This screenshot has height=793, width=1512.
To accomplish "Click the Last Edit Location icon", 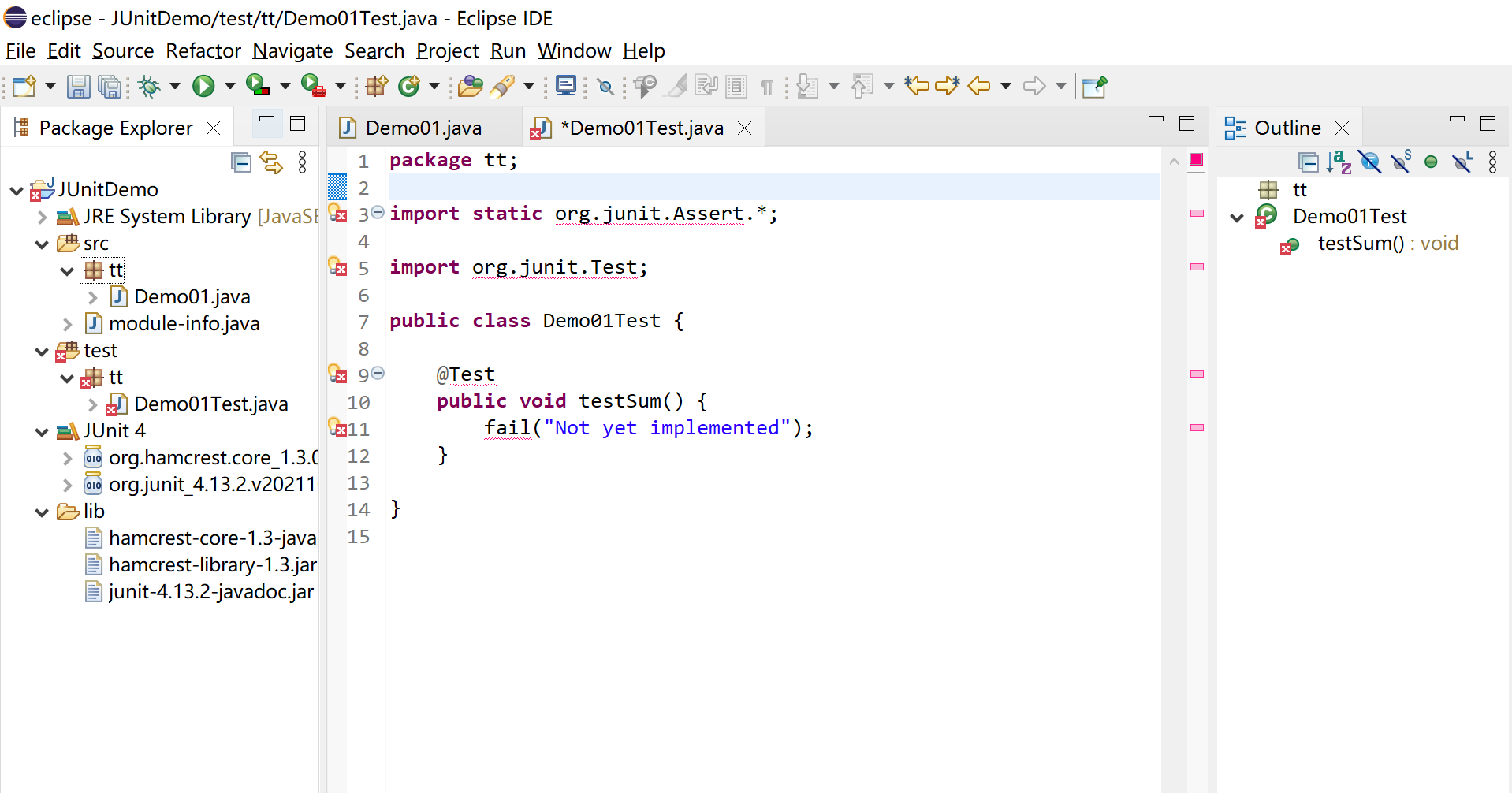I will click(917, 85).
